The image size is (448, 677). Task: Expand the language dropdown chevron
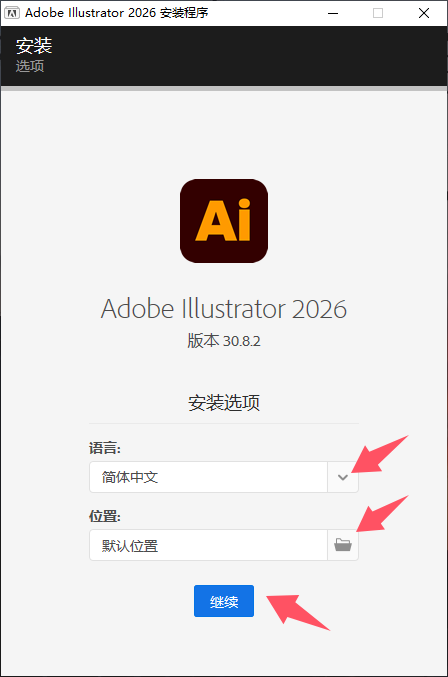click(343, 477)
